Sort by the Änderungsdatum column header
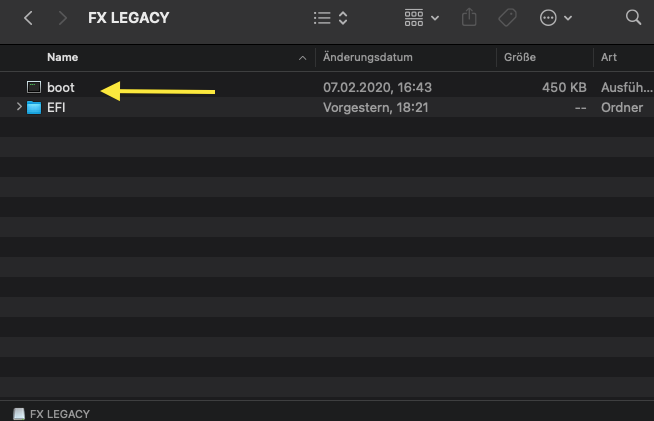Screen dimensions: 654x421 pos(367,57)
